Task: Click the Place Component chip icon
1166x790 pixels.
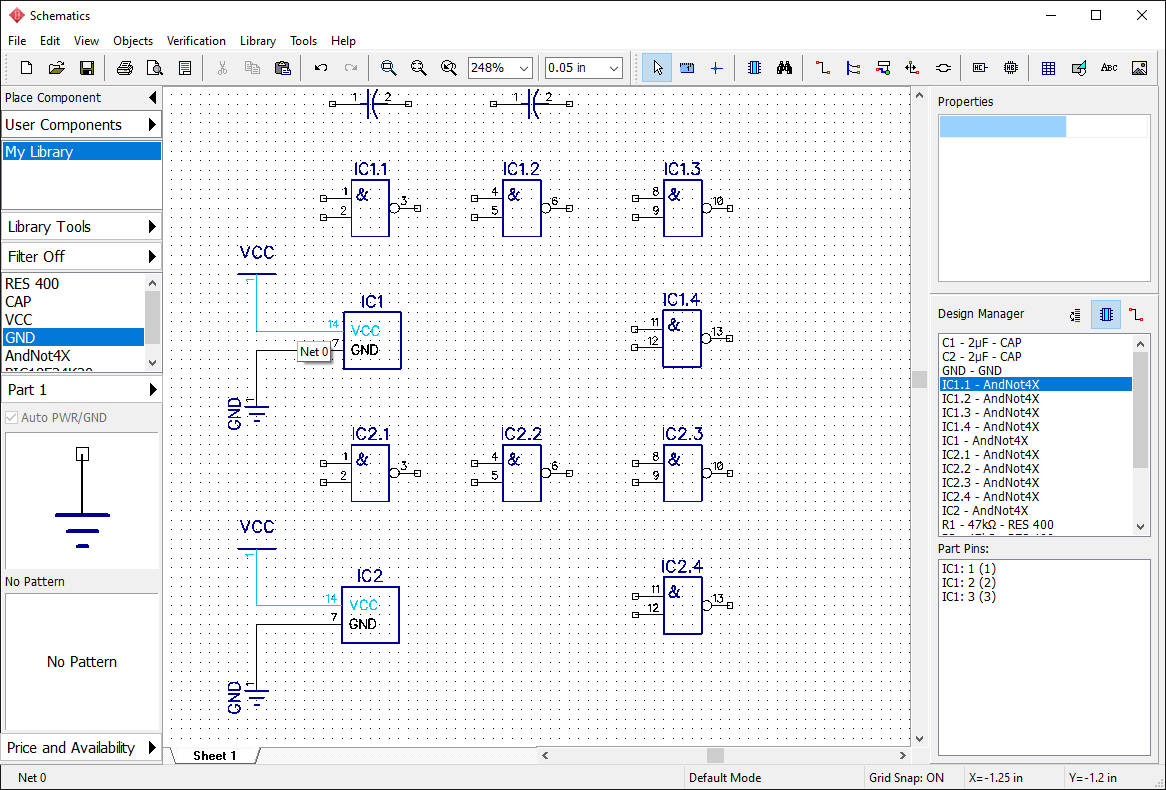Action: point(754,68)
